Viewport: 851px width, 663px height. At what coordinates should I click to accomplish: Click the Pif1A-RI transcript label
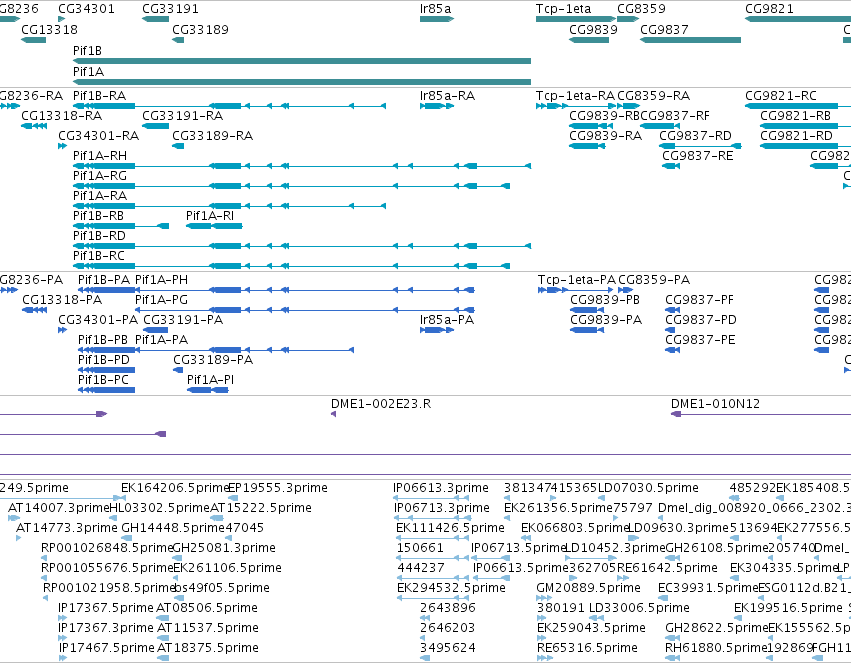(209, 215)
